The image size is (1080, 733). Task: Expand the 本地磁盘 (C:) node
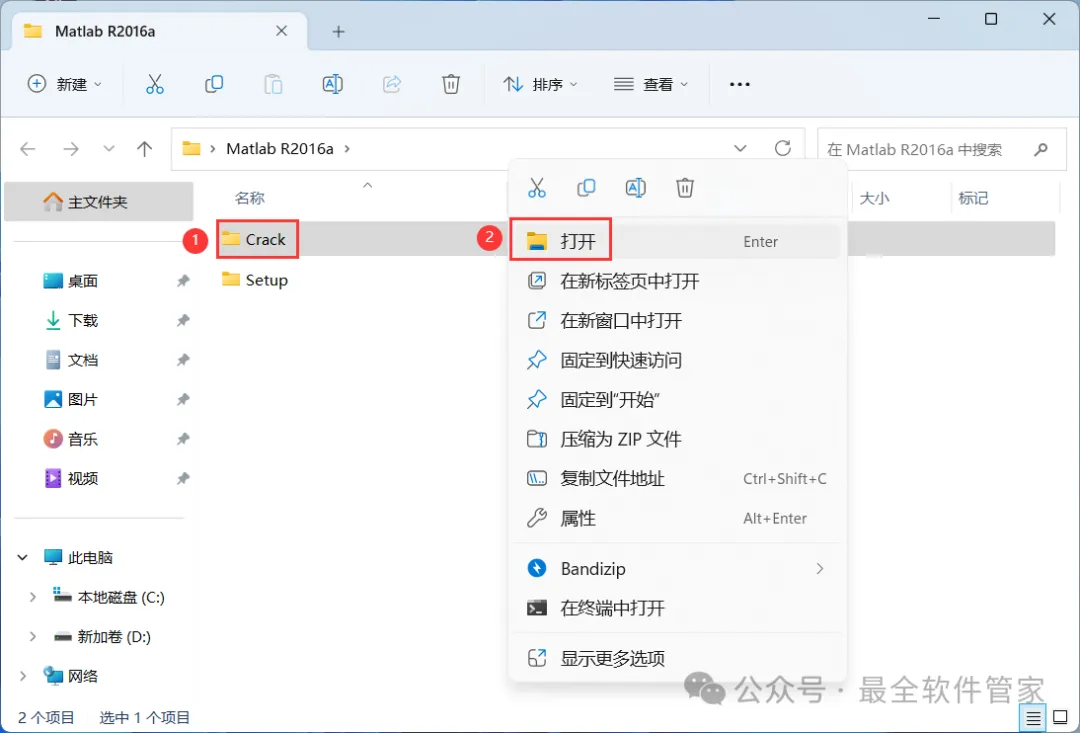tap(32, 597)
